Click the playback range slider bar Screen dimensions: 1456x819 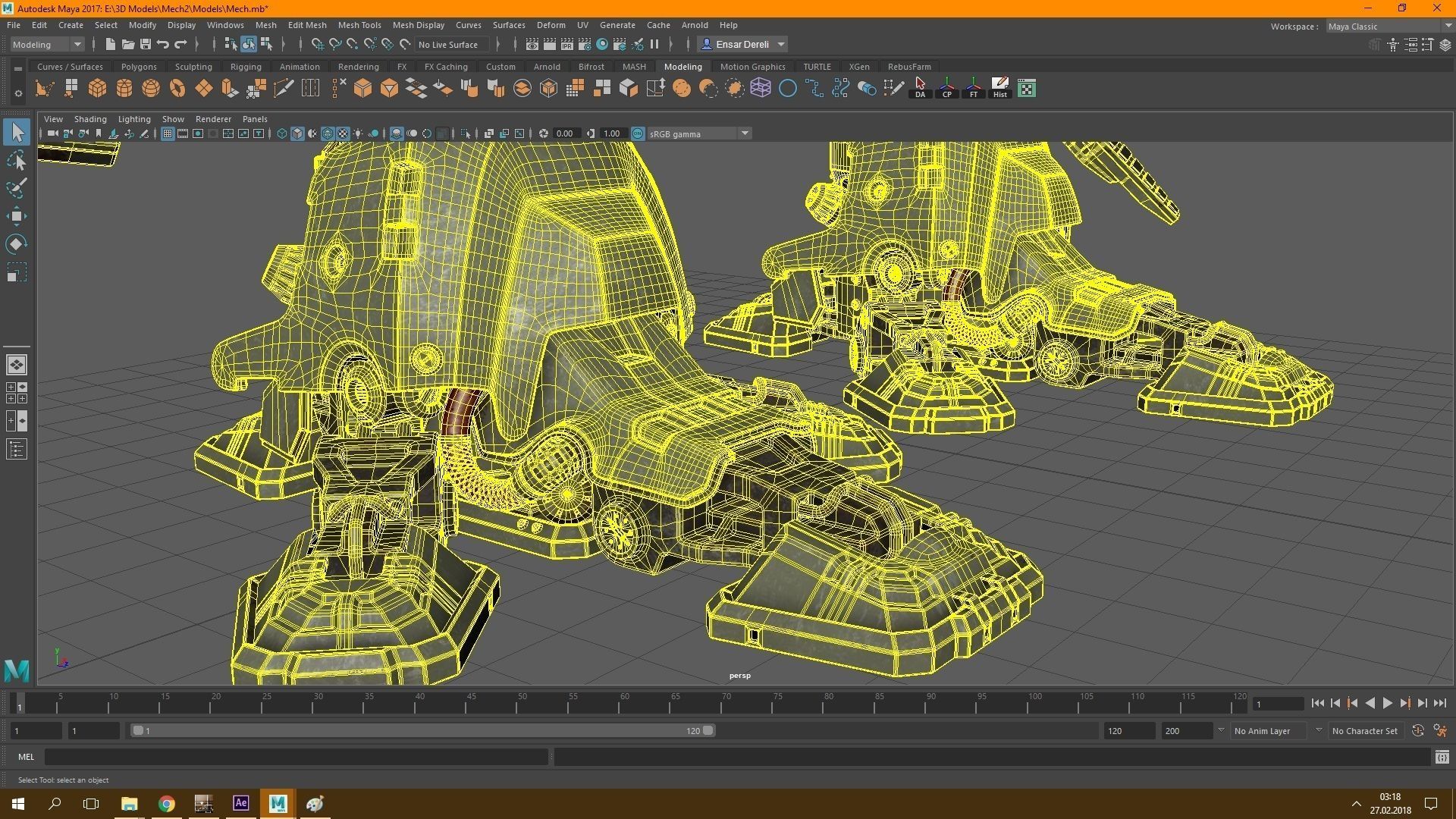[x=422, y=730]
